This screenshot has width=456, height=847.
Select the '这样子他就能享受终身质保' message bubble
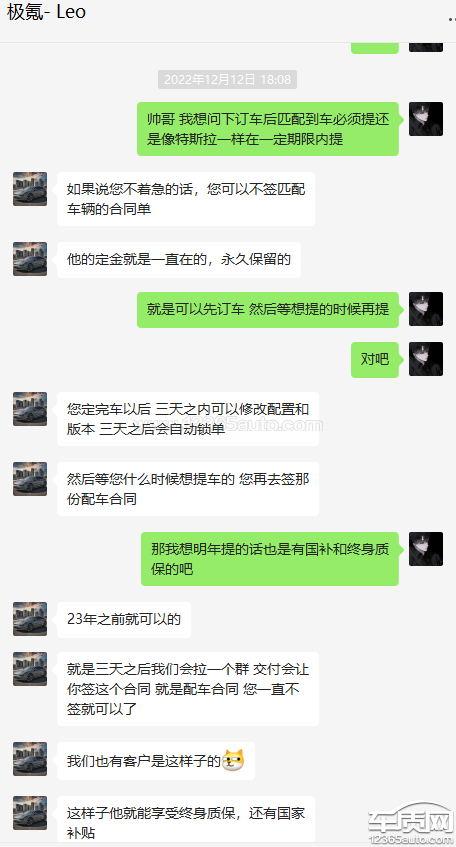click(188, 821)
